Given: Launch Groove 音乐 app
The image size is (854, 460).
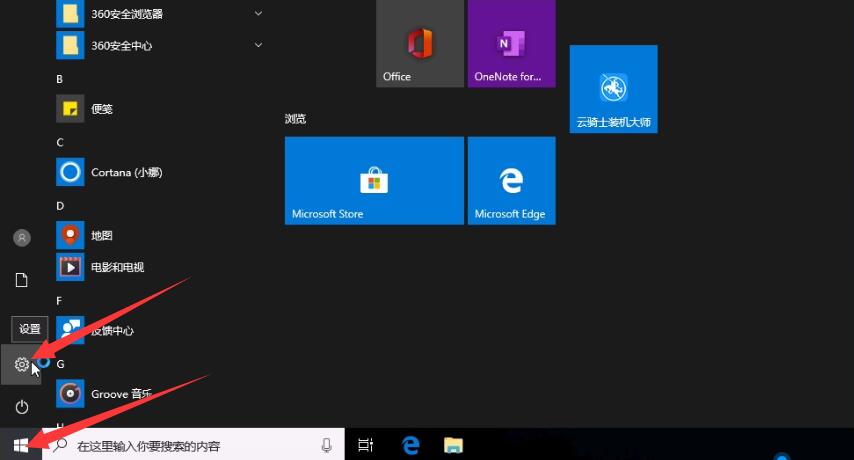Looking at the screenshot, I should point(161,394).
